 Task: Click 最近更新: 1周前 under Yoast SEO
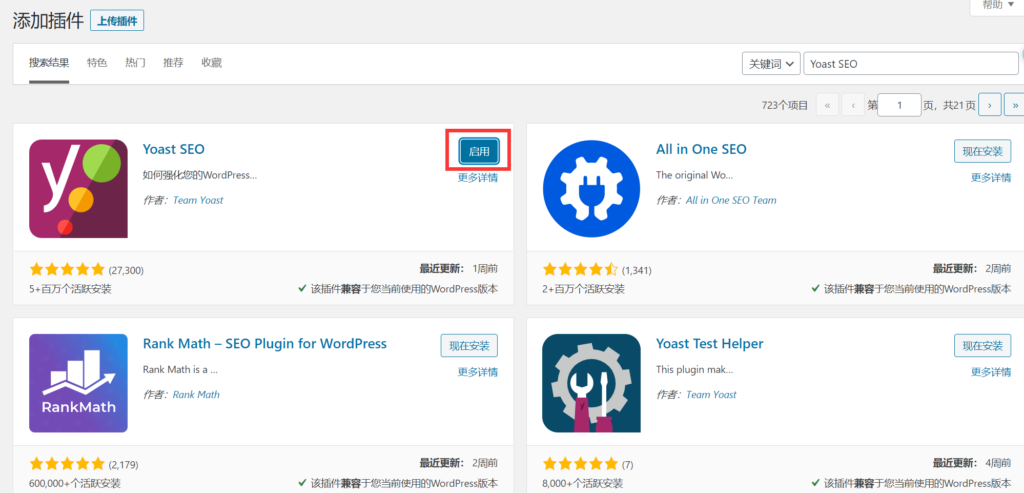click(x=458, y=268)
